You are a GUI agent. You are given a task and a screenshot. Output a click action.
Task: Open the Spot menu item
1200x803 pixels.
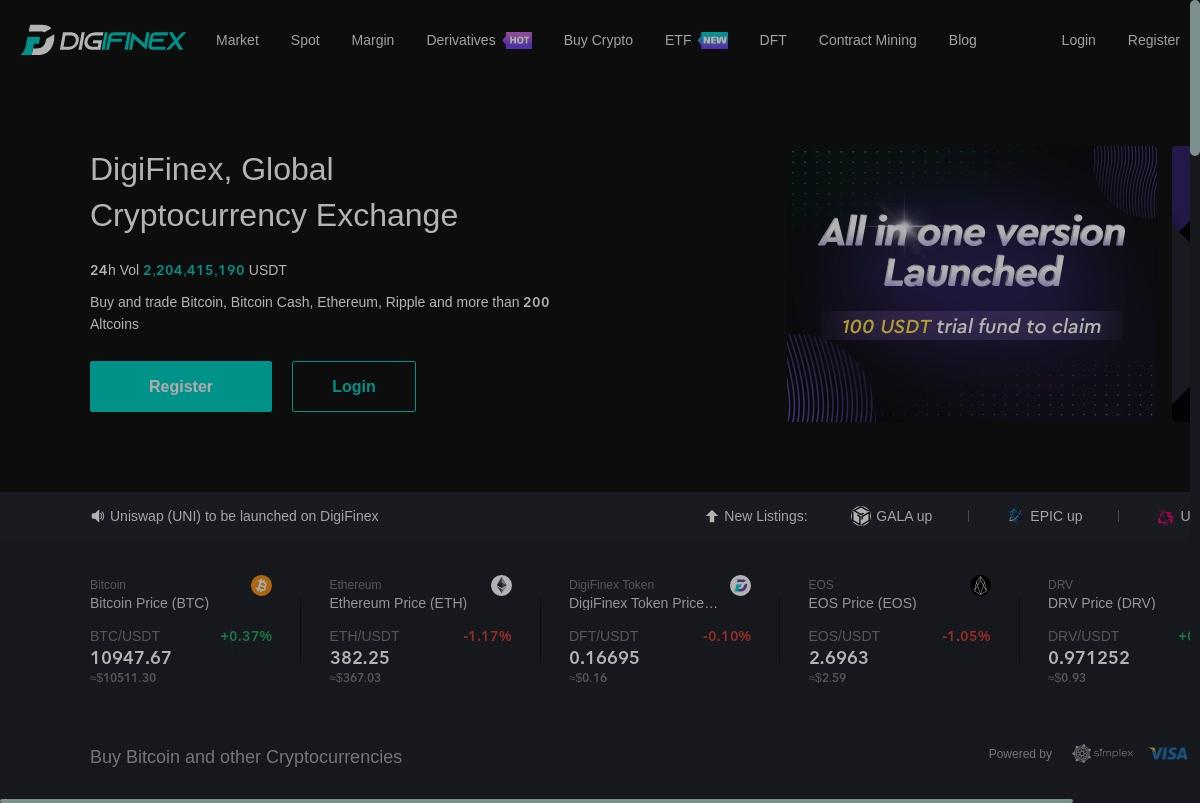coord(305,40)
